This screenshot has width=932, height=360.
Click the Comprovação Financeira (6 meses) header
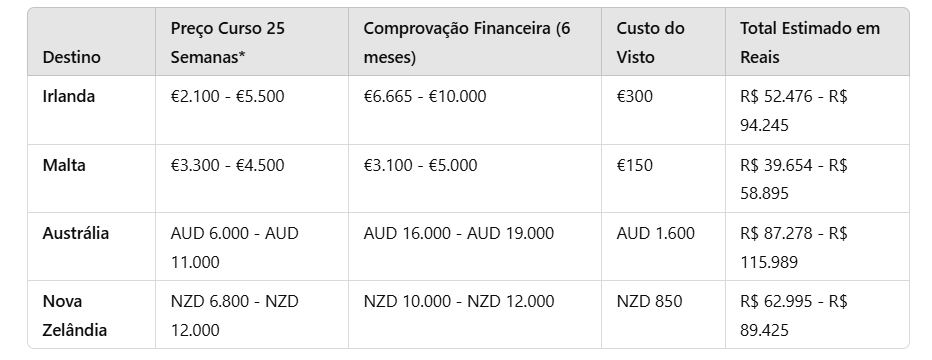467,43
